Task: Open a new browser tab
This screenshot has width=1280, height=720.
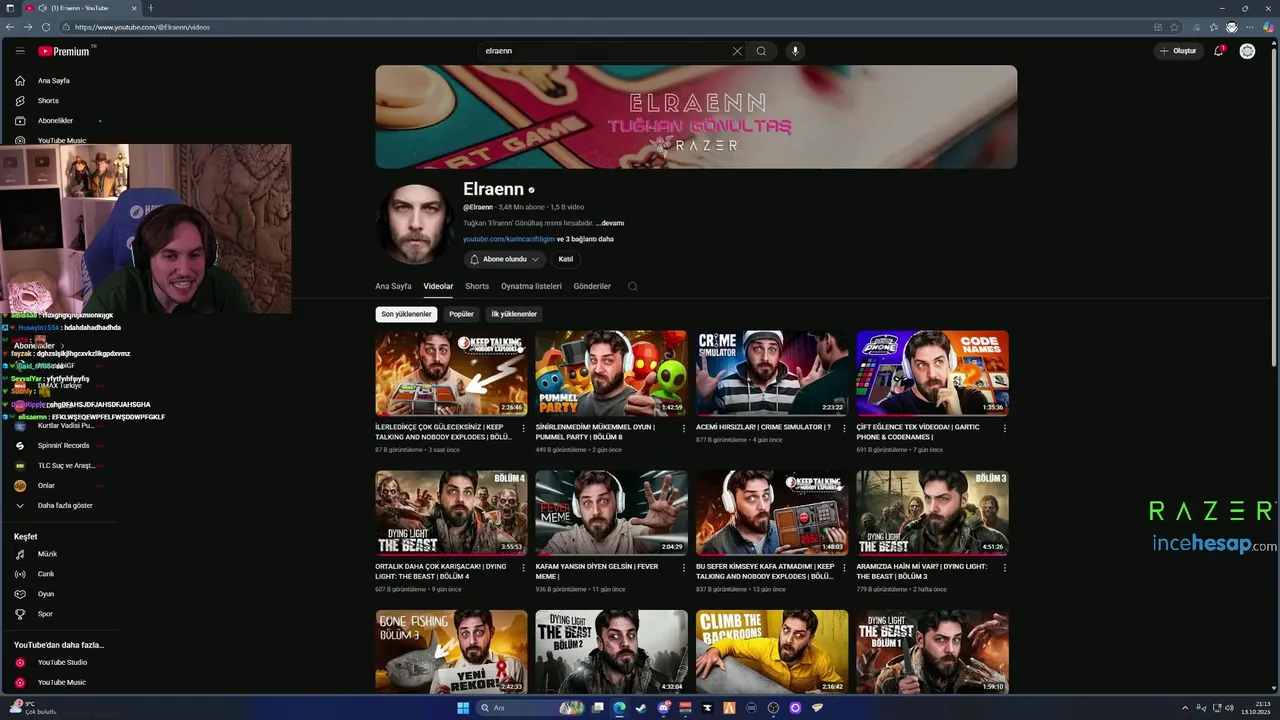Action: point(151,8)
